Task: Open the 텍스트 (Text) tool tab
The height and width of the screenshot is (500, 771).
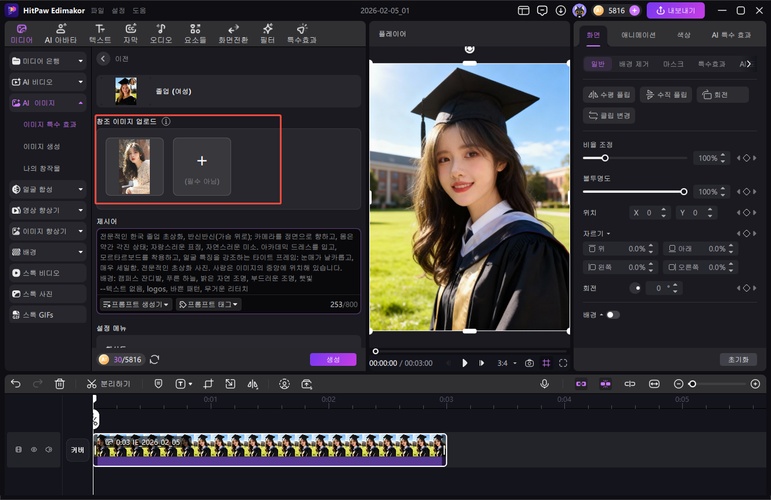Action: coord(100,34)
